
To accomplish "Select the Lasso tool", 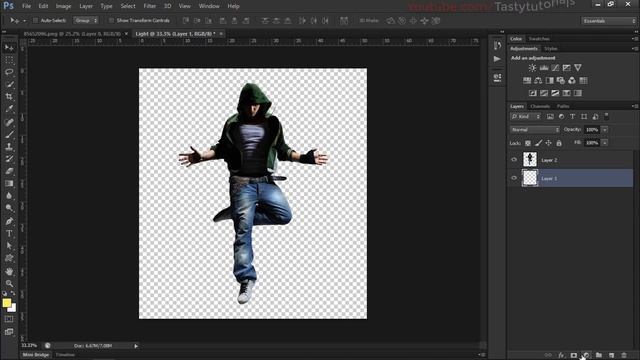I will [x=9, y=72].
